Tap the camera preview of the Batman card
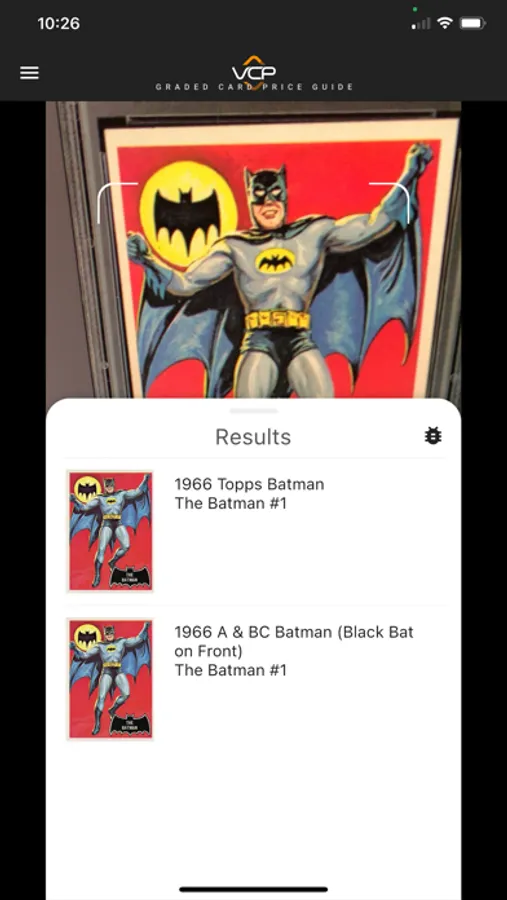The image size is (507, 900). pos(253,250)
